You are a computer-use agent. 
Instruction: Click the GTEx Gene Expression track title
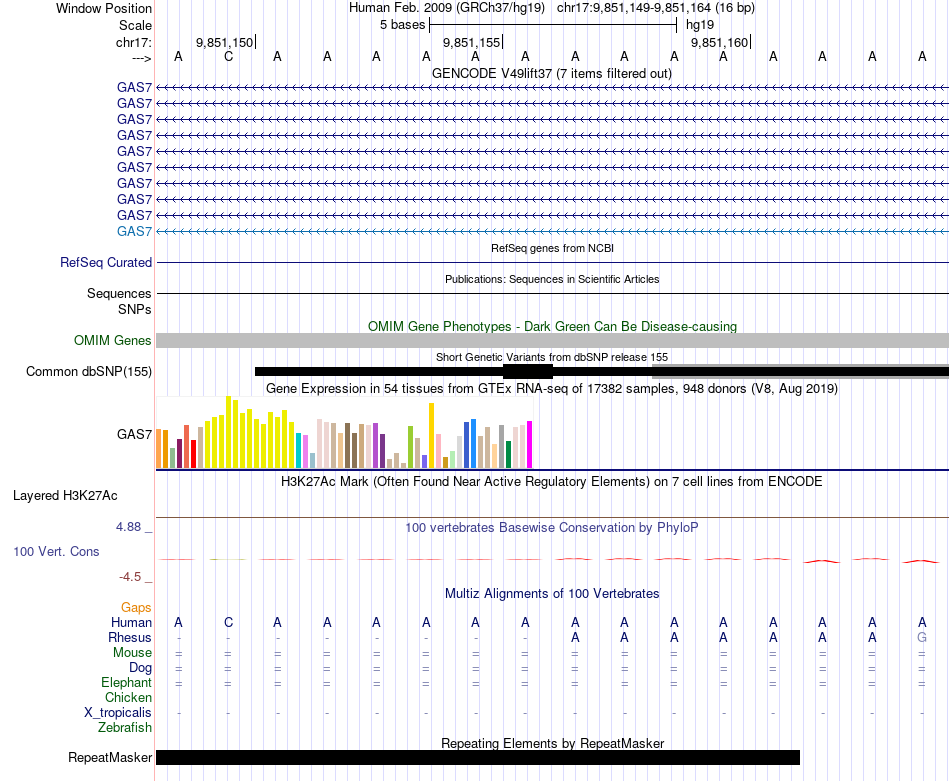[x=551, y=388]
